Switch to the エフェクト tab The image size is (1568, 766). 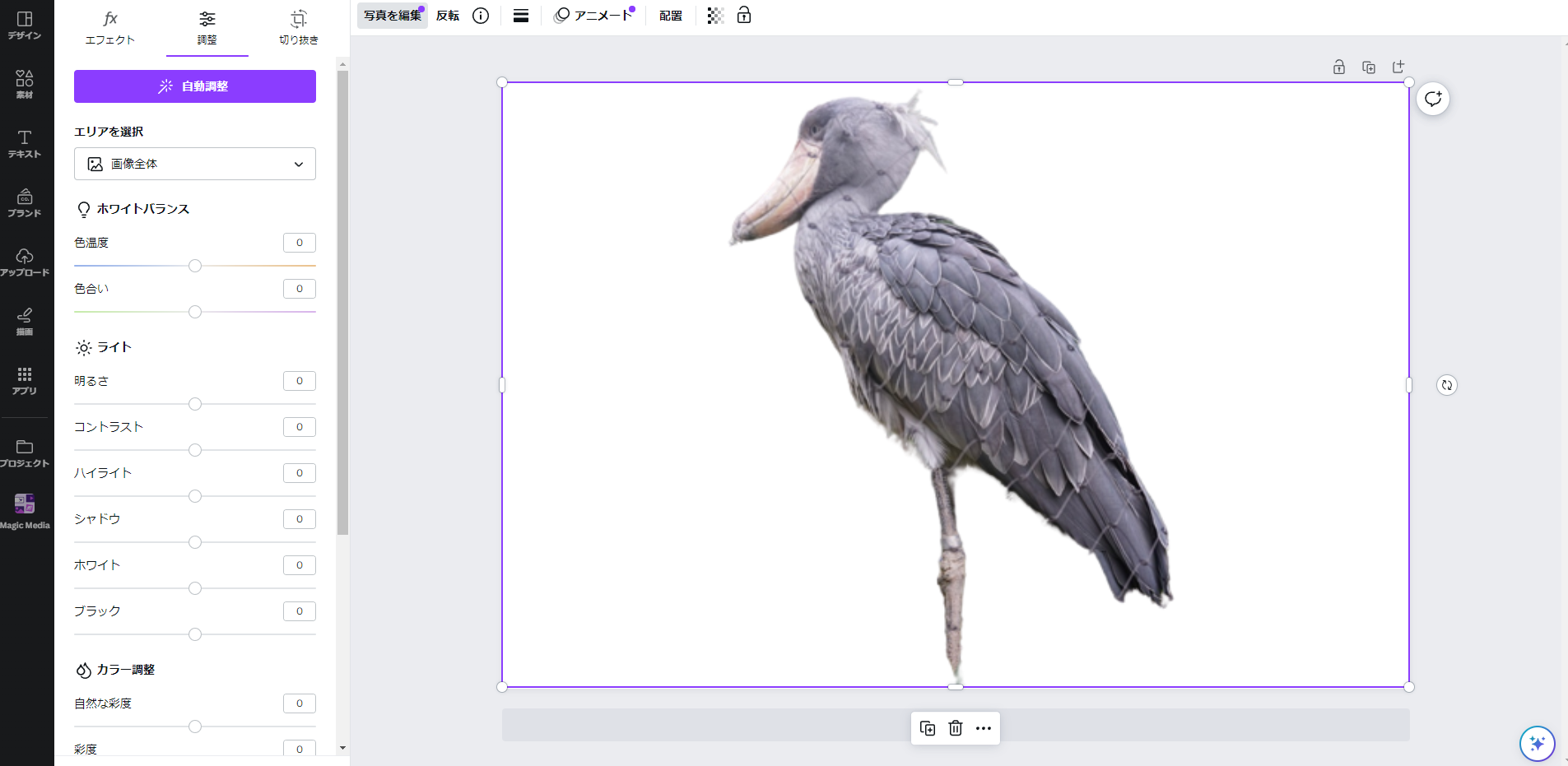[110, 27]
